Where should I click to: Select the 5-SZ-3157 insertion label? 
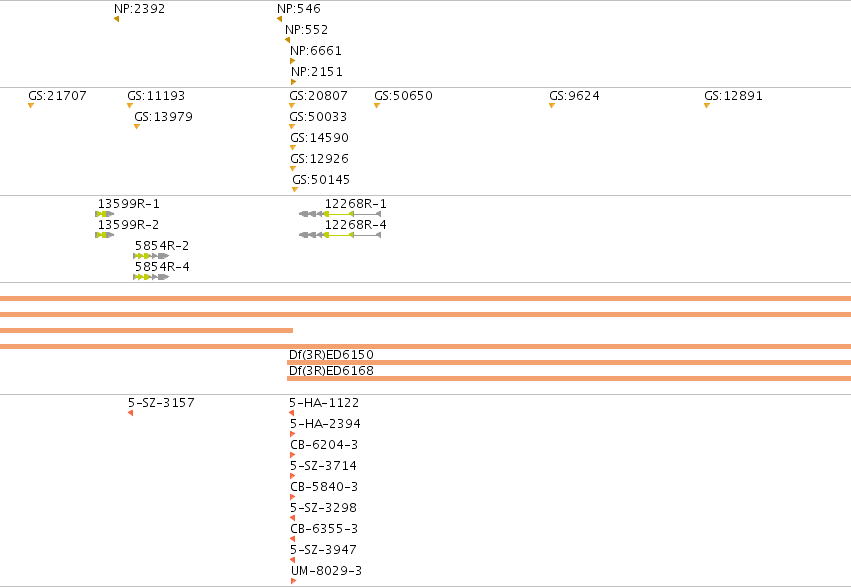coord(161,403)
